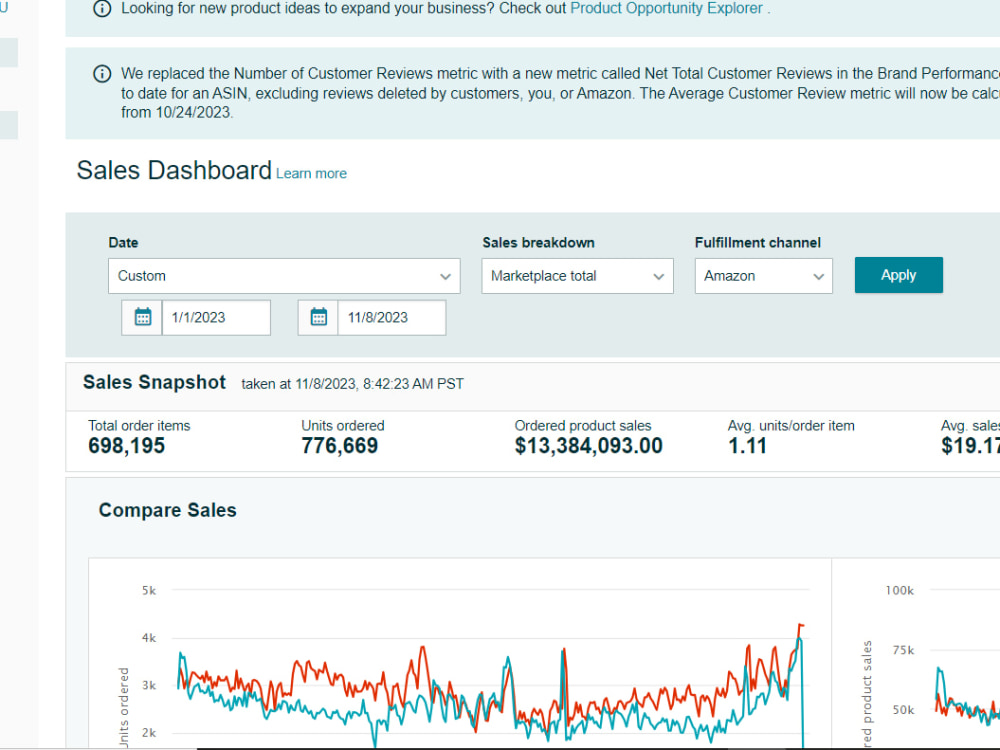Click info icon beside Product Opportunity notice
1000x750 pixels.
click(102, 9)
